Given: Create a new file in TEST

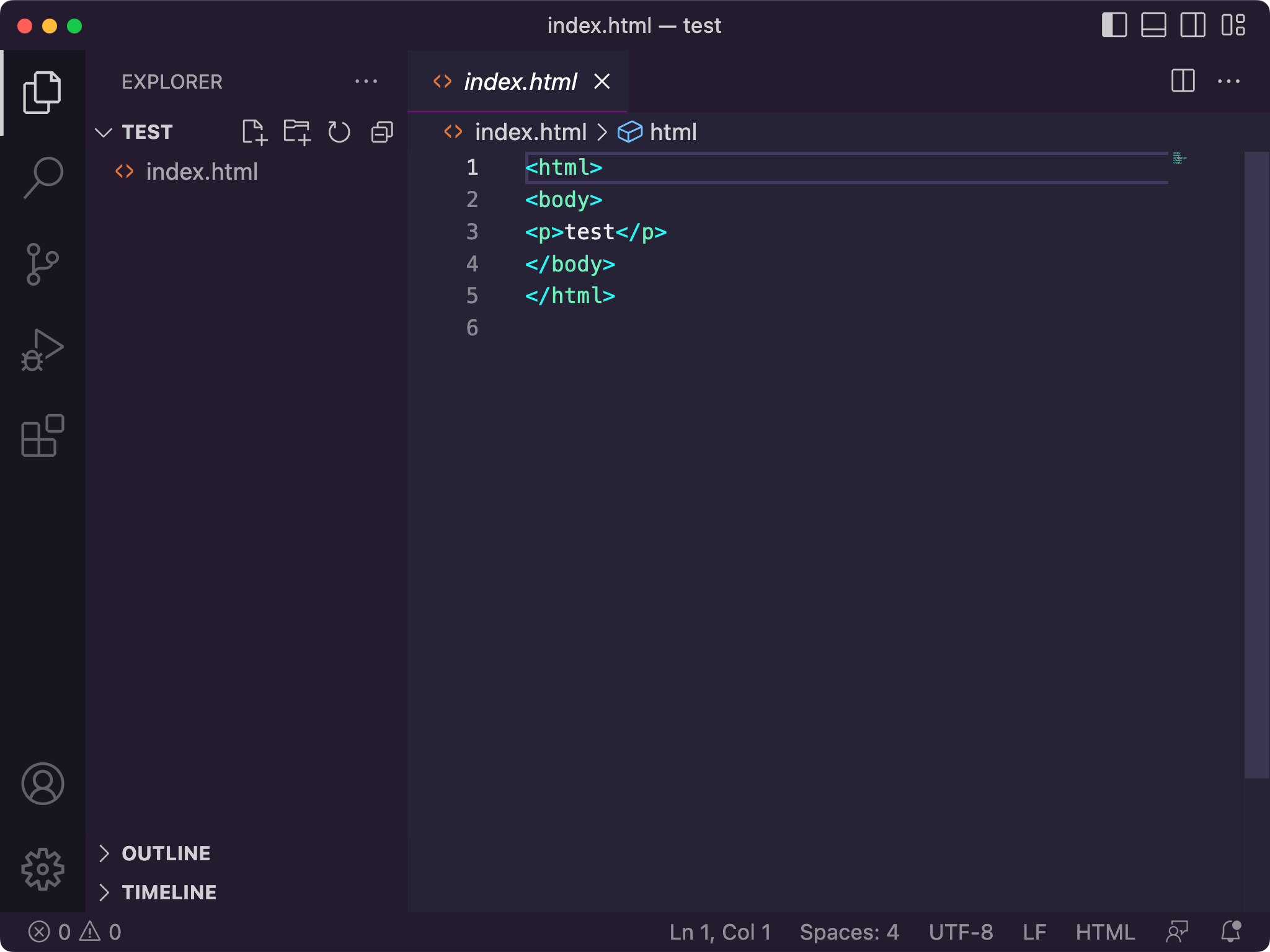Looking at the screenshot, I should click(x=255, y=131).
